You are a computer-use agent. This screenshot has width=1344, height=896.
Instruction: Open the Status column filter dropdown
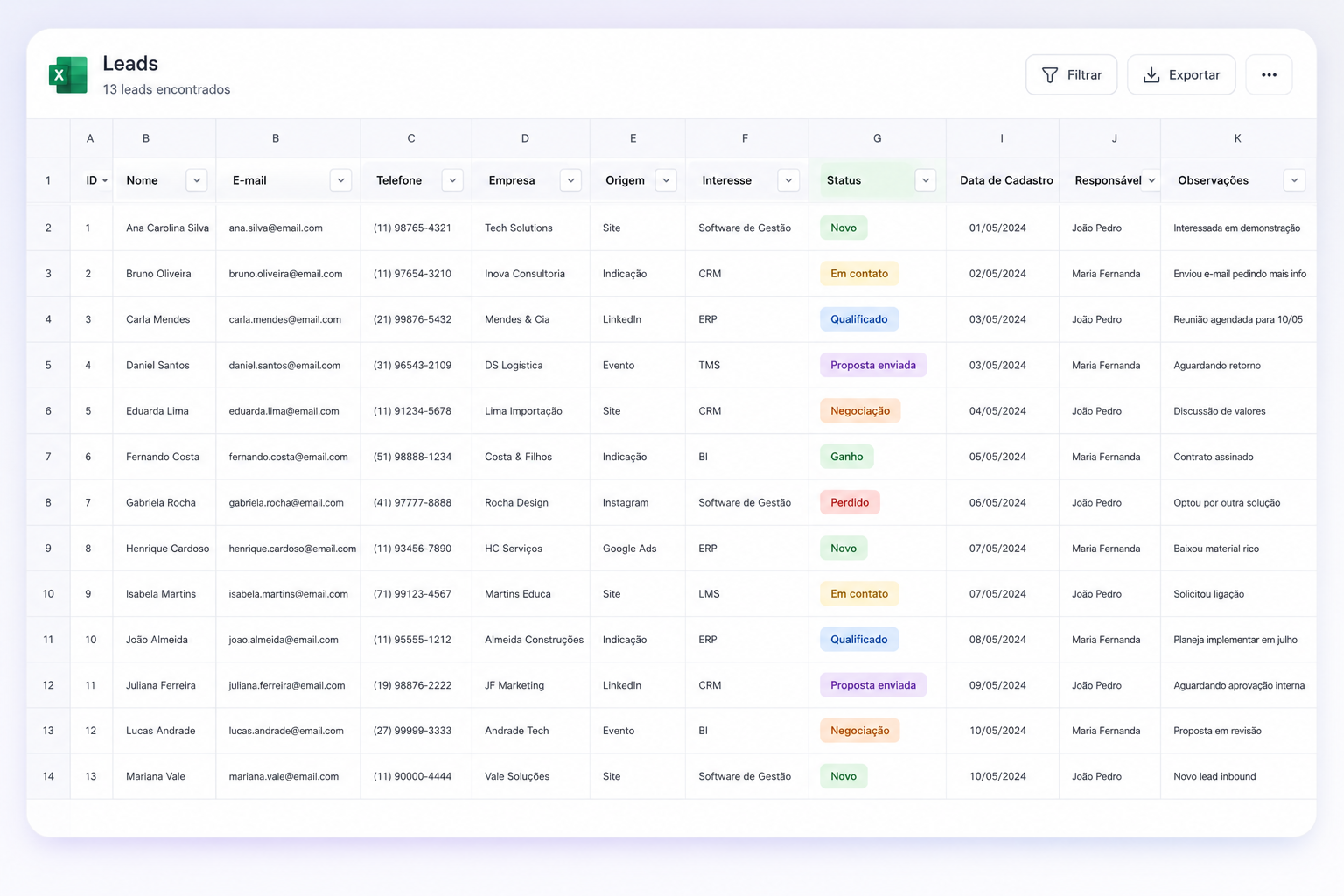[x=926, y=180]
